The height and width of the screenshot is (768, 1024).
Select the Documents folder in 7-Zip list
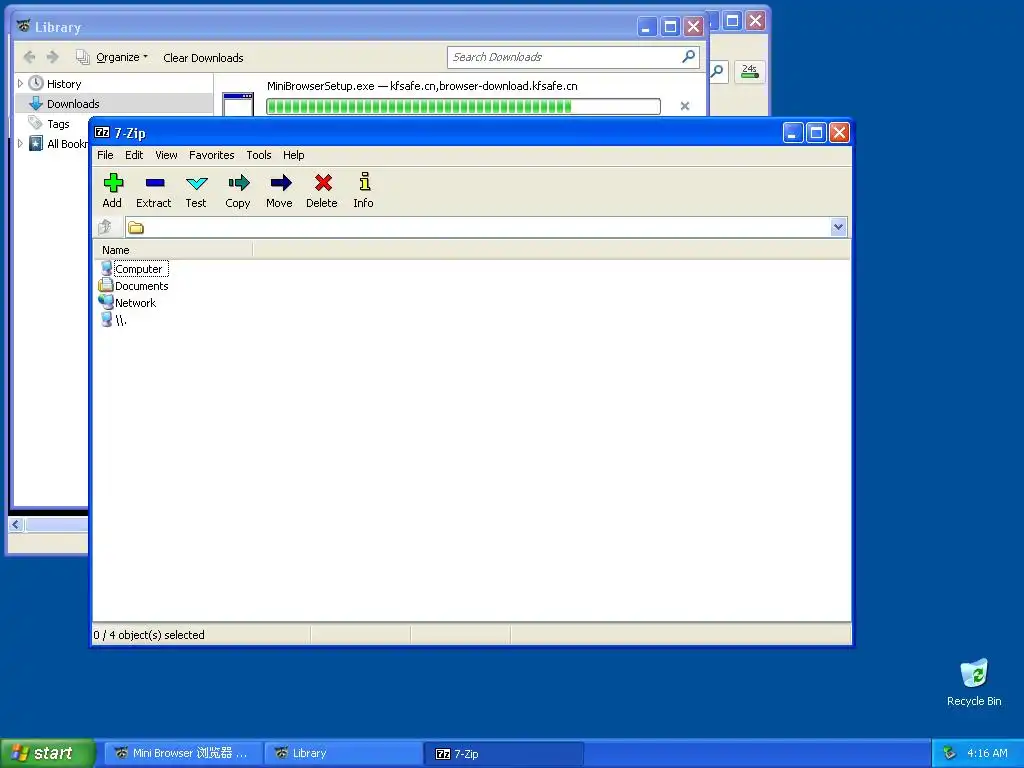click(135, 286)
